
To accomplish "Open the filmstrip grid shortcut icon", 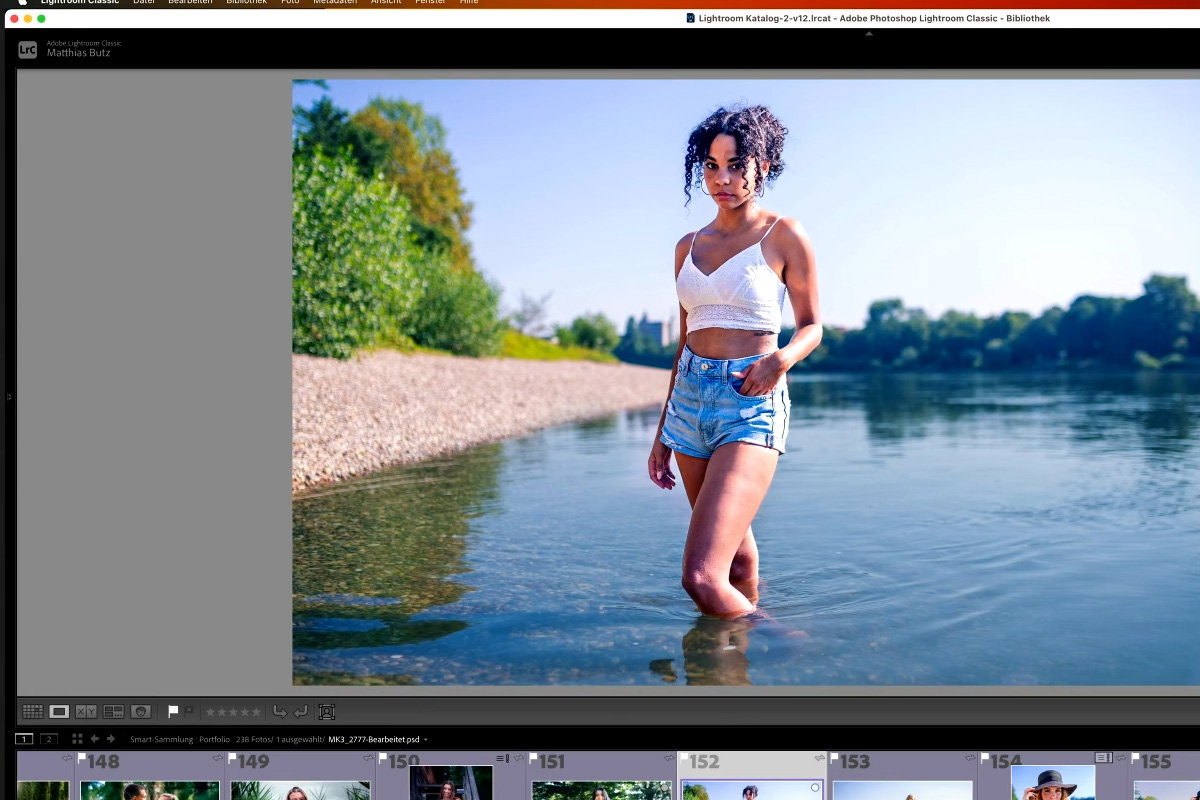I will [x=77, y=739].
